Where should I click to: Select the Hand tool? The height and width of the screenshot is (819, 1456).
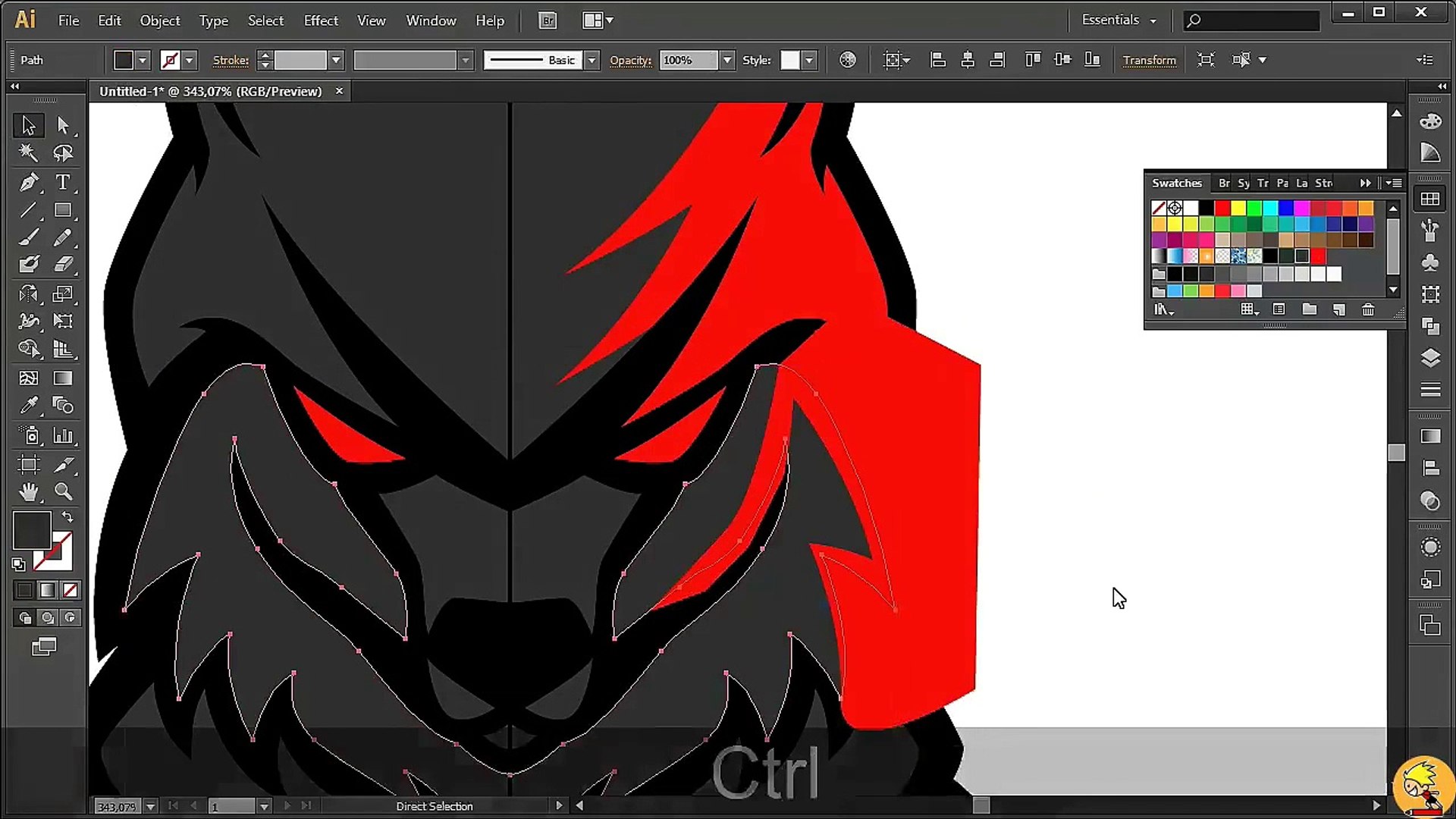pyautogui.click(x=28, y=492)
